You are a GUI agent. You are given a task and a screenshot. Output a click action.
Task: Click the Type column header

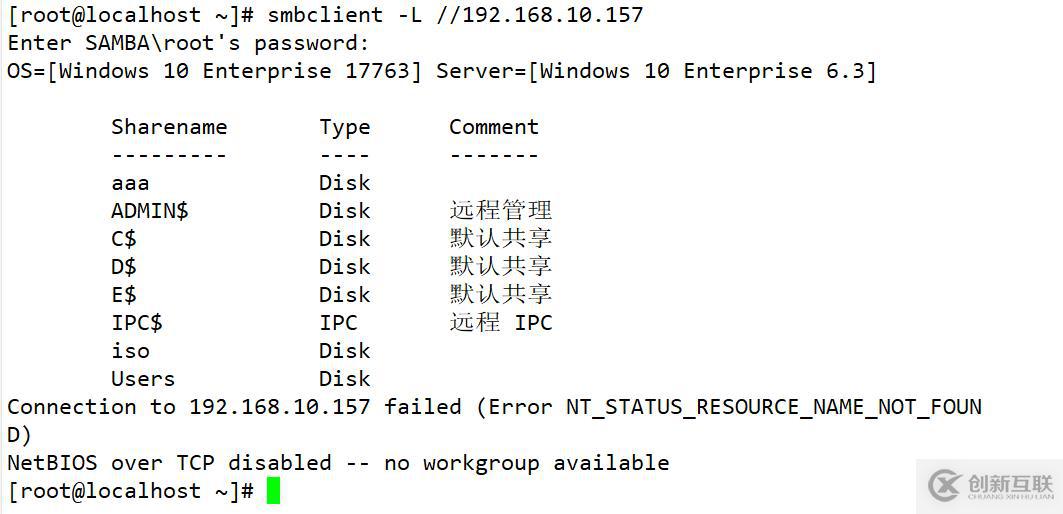[x=344, y=127]
